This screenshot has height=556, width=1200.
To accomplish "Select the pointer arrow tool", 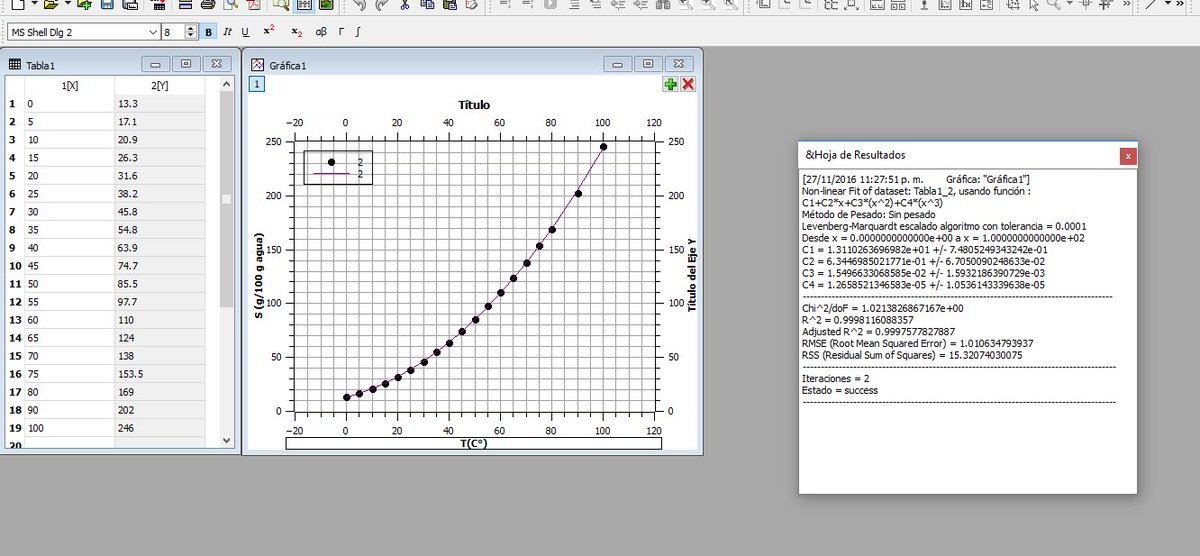I will tap(1034, 5).
